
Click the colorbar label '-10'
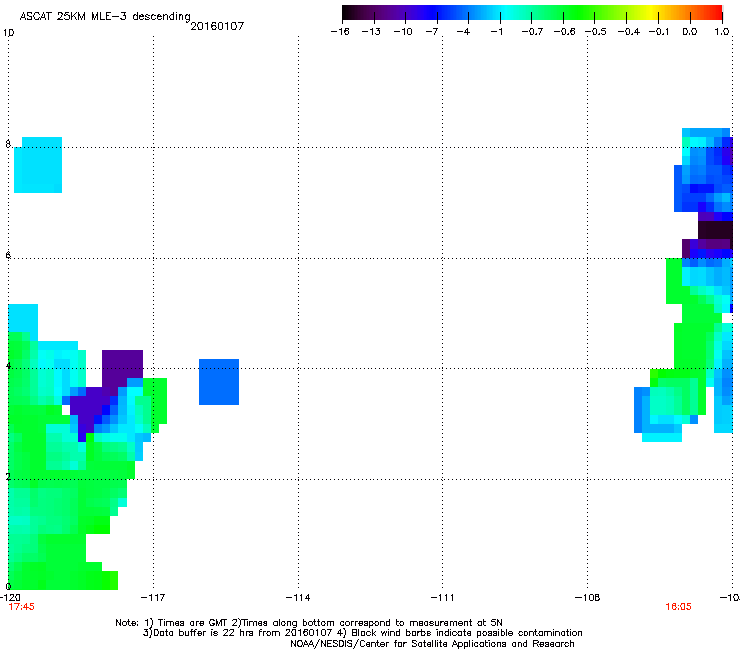coord(403,32)
